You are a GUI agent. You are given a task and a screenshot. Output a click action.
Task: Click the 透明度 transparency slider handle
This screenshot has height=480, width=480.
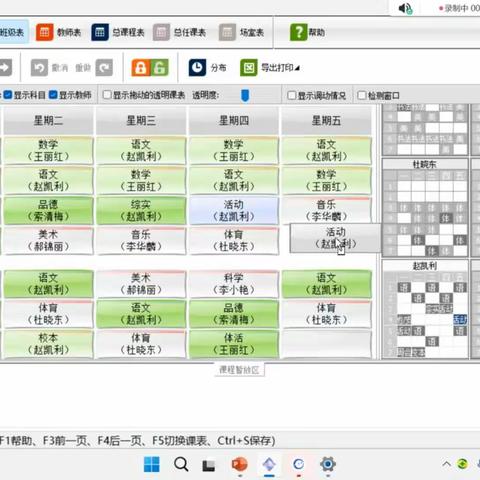click(245, 95)
